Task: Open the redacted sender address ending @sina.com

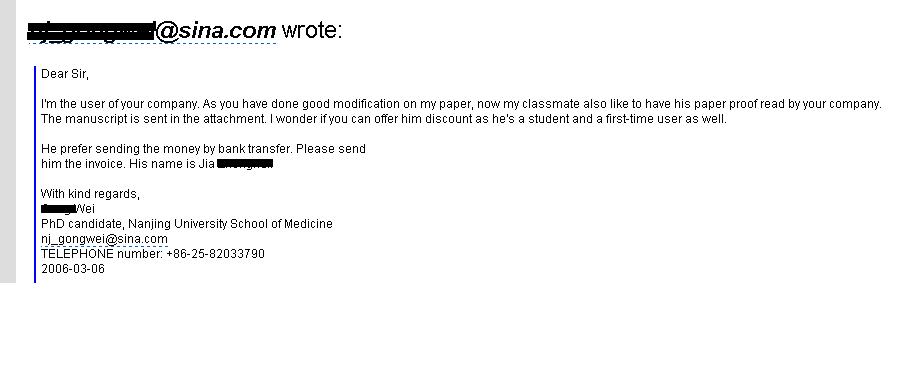Action: pos(152,30)
